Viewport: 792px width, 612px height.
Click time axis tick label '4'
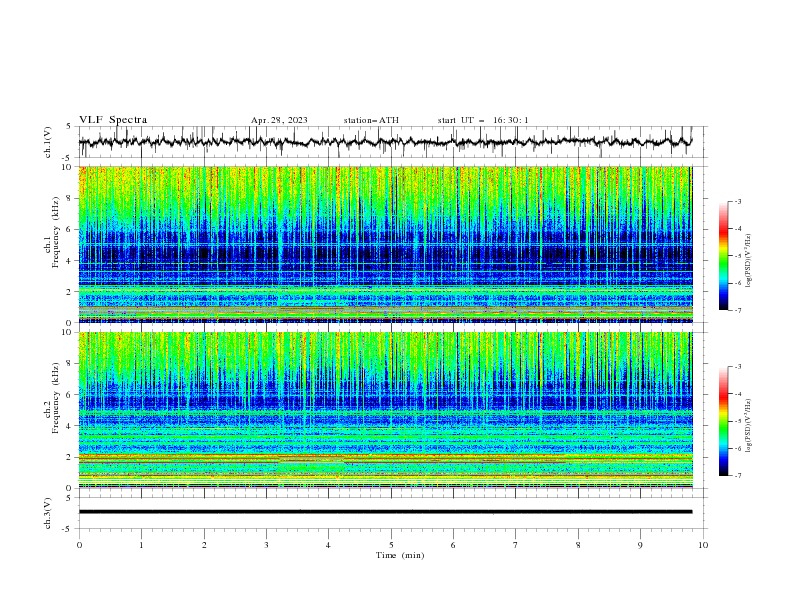click(x=328, y=545)
